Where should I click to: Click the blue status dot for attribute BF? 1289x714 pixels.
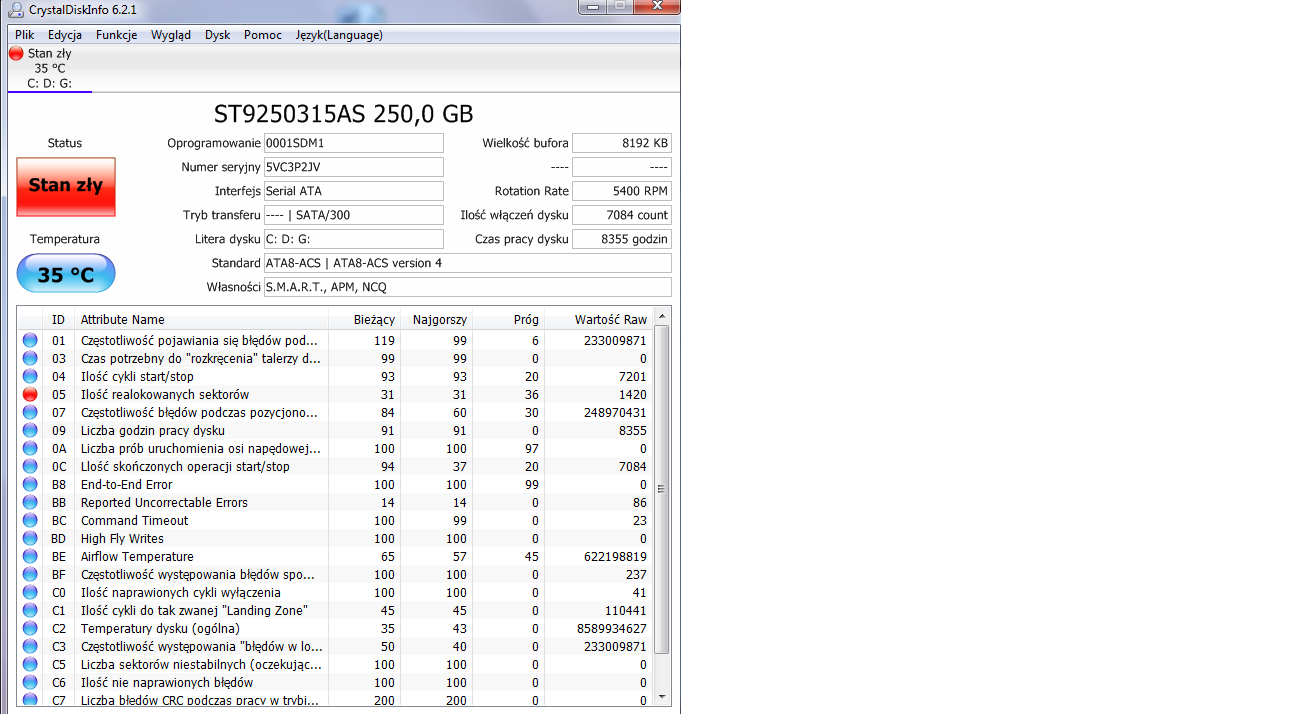coord(30,575)
